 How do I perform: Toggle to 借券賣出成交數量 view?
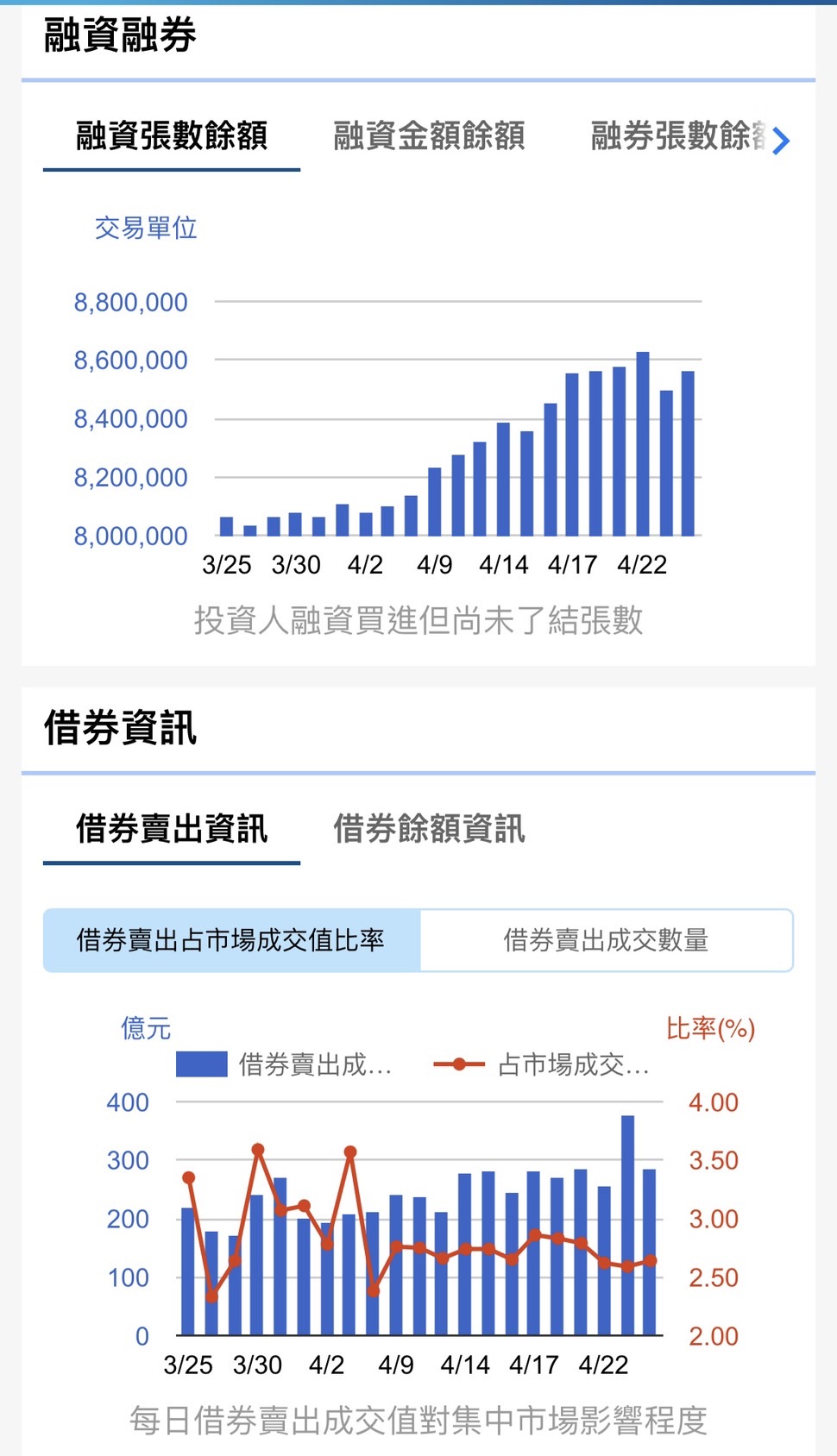click(x=606, y=940)
